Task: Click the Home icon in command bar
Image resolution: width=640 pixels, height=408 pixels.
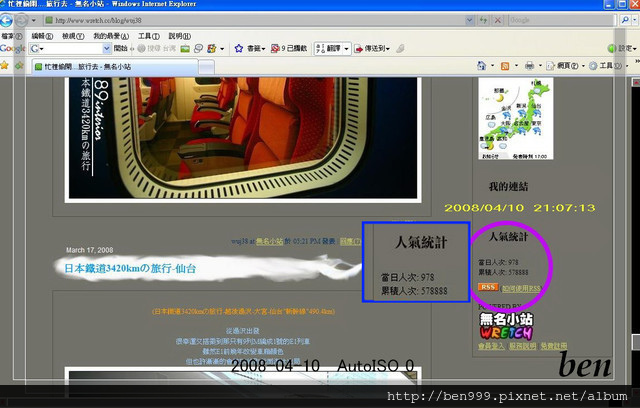Action: coord(482,66)
